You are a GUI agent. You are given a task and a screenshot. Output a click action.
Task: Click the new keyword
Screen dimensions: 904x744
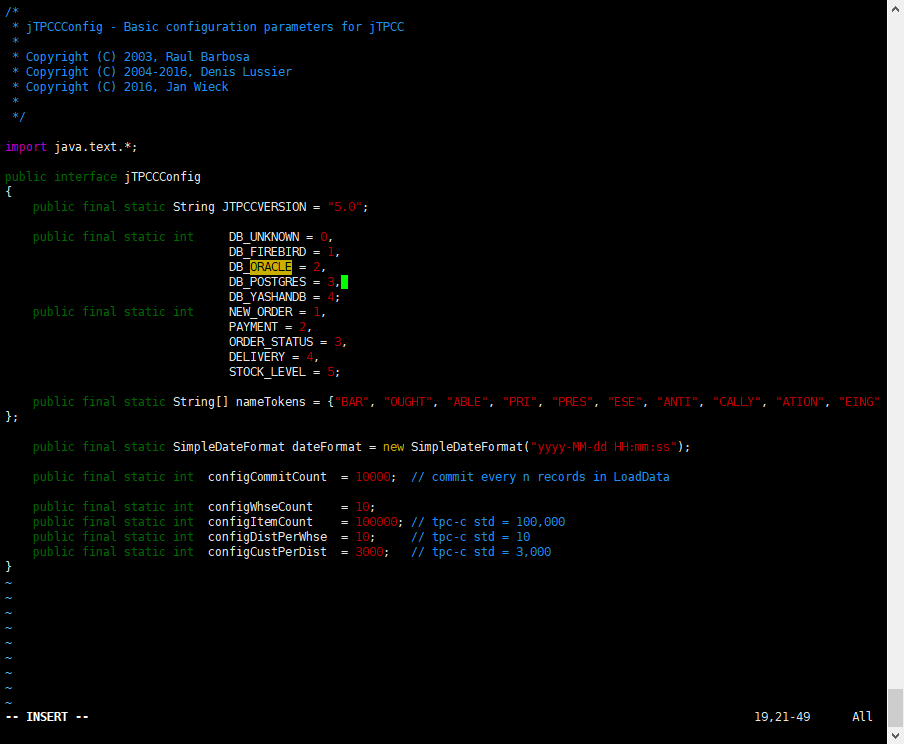394,447
